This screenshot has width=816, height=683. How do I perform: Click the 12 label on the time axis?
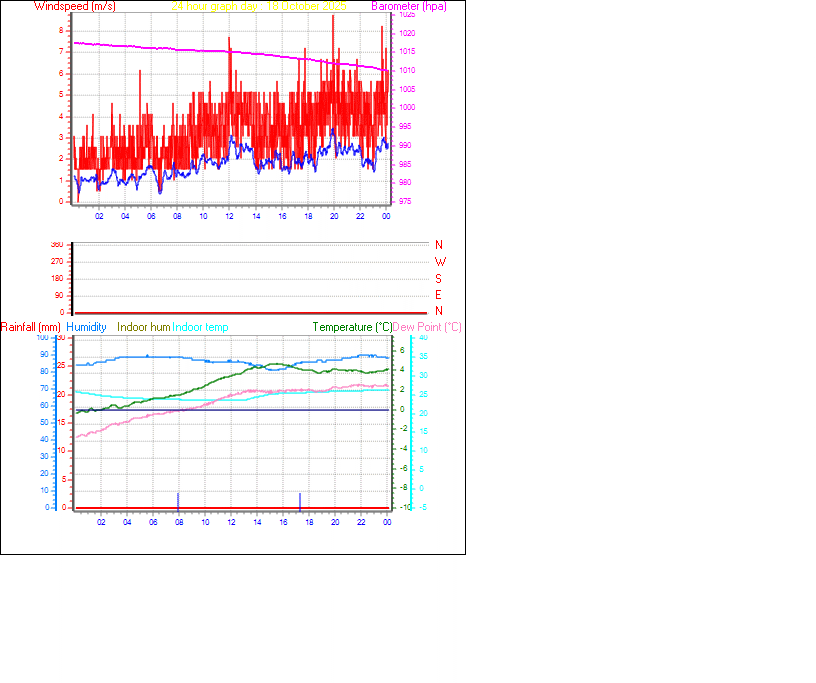[231, 215]
